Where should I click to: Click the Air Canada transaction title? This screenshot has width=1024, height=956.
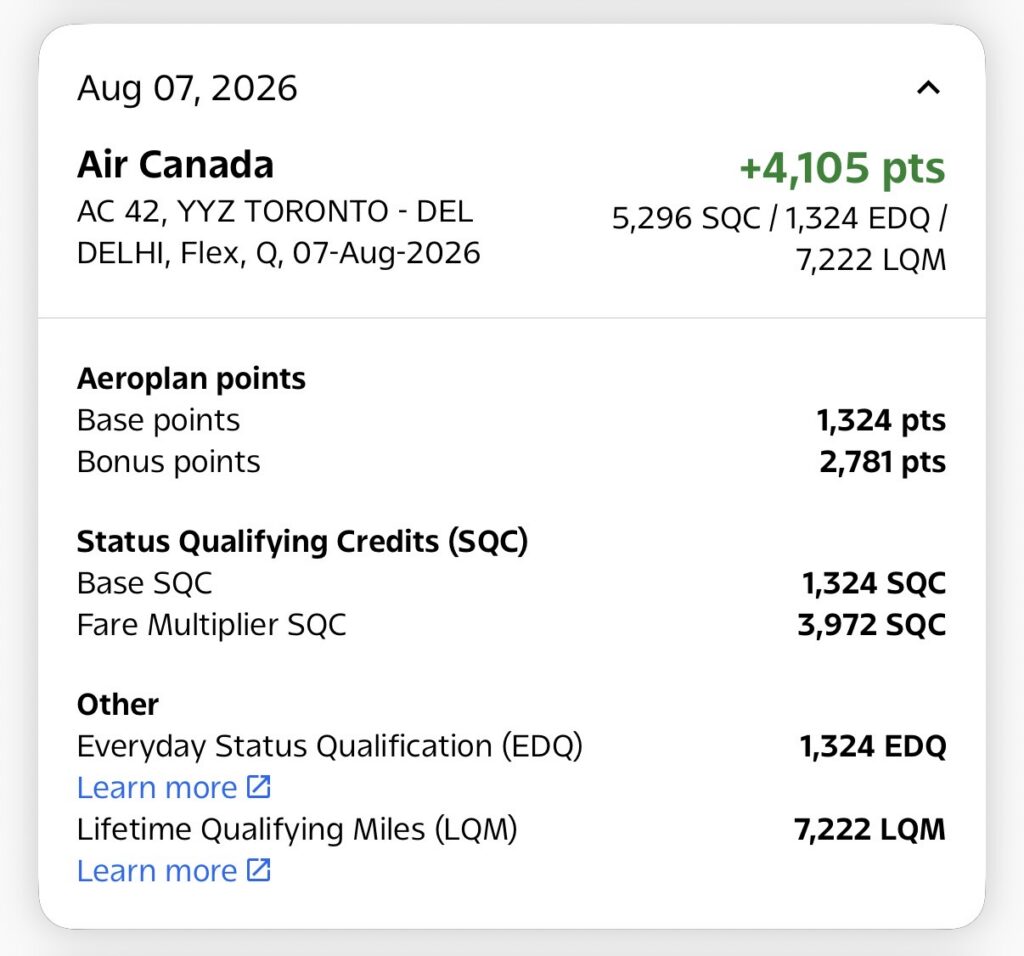click(x=175, y=165)
